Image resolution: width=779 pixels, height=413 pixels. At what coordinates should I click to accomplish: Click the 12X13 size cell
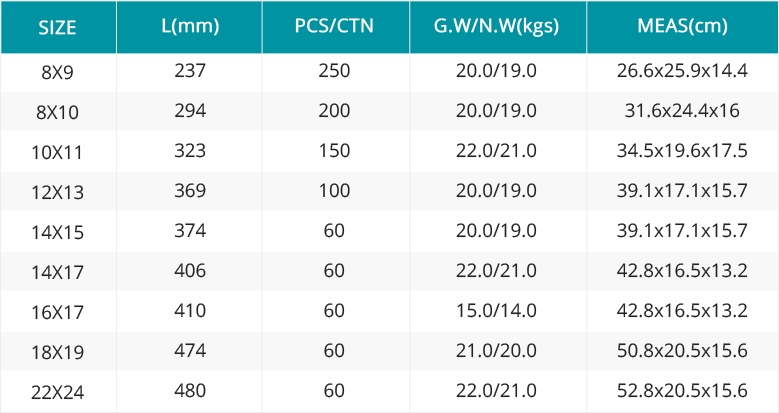point(58,192)
